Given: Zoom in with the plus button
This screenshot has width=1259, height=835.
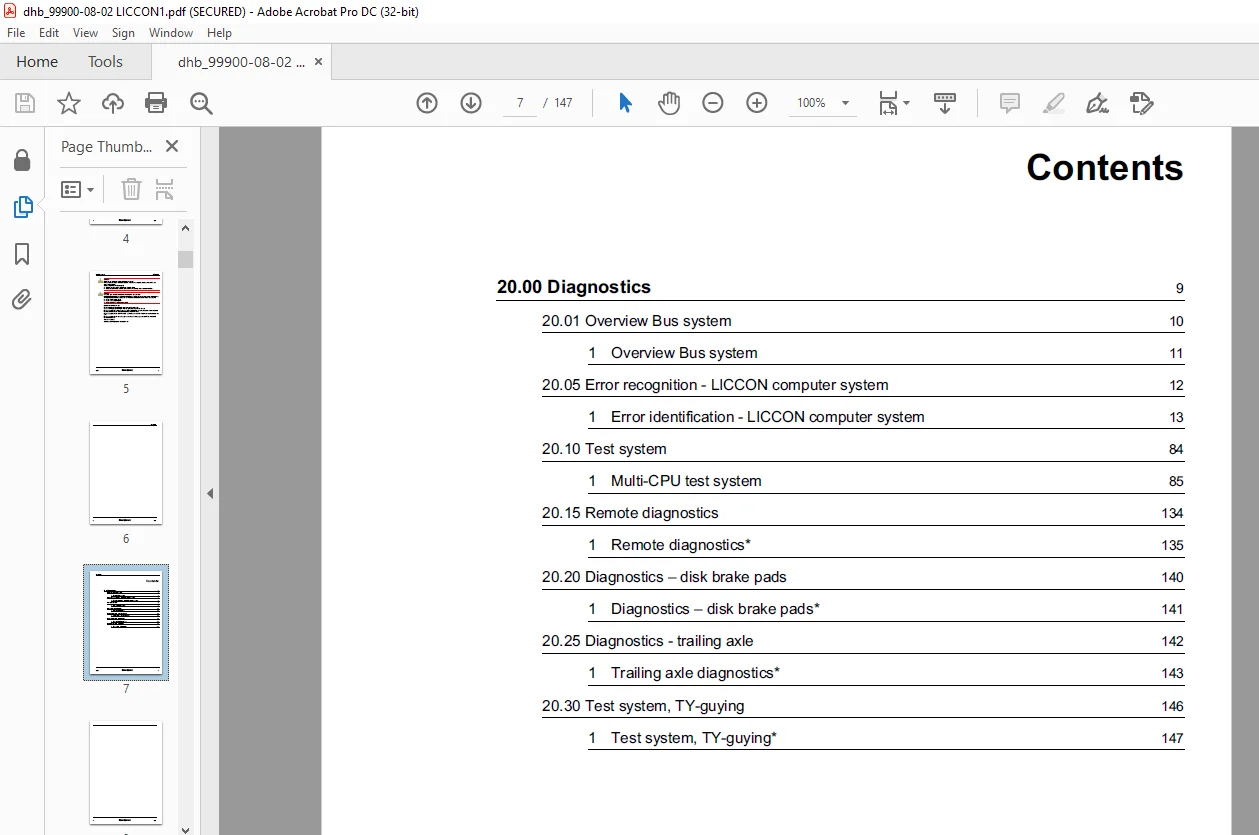Looking at the screenshot, I should (x=757, y=103).
